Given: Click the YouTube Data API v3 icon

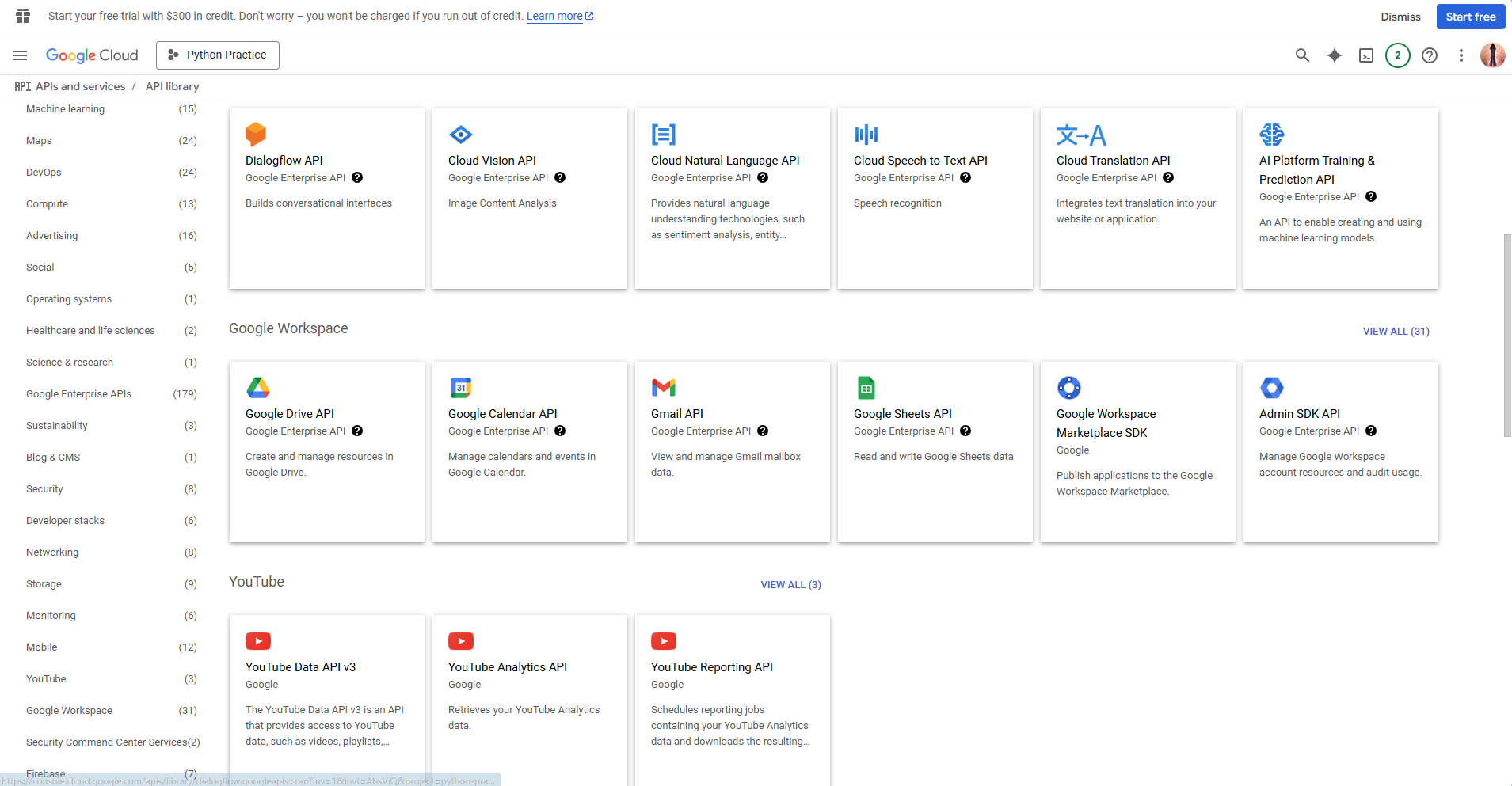Looking at the screenshot, I should click(258, 641).
